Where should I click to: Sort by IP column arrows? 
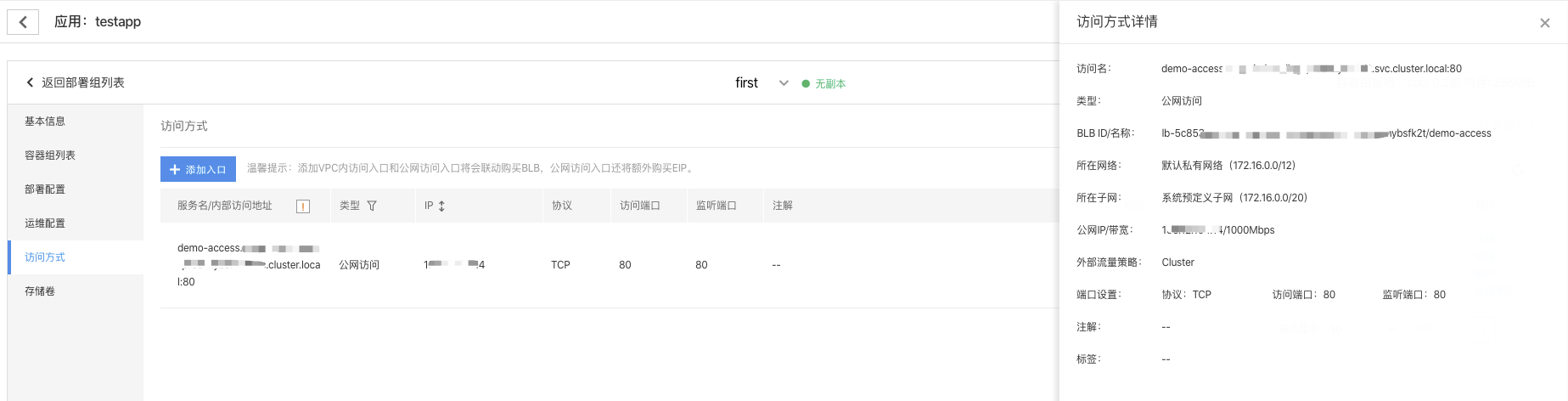441,206
